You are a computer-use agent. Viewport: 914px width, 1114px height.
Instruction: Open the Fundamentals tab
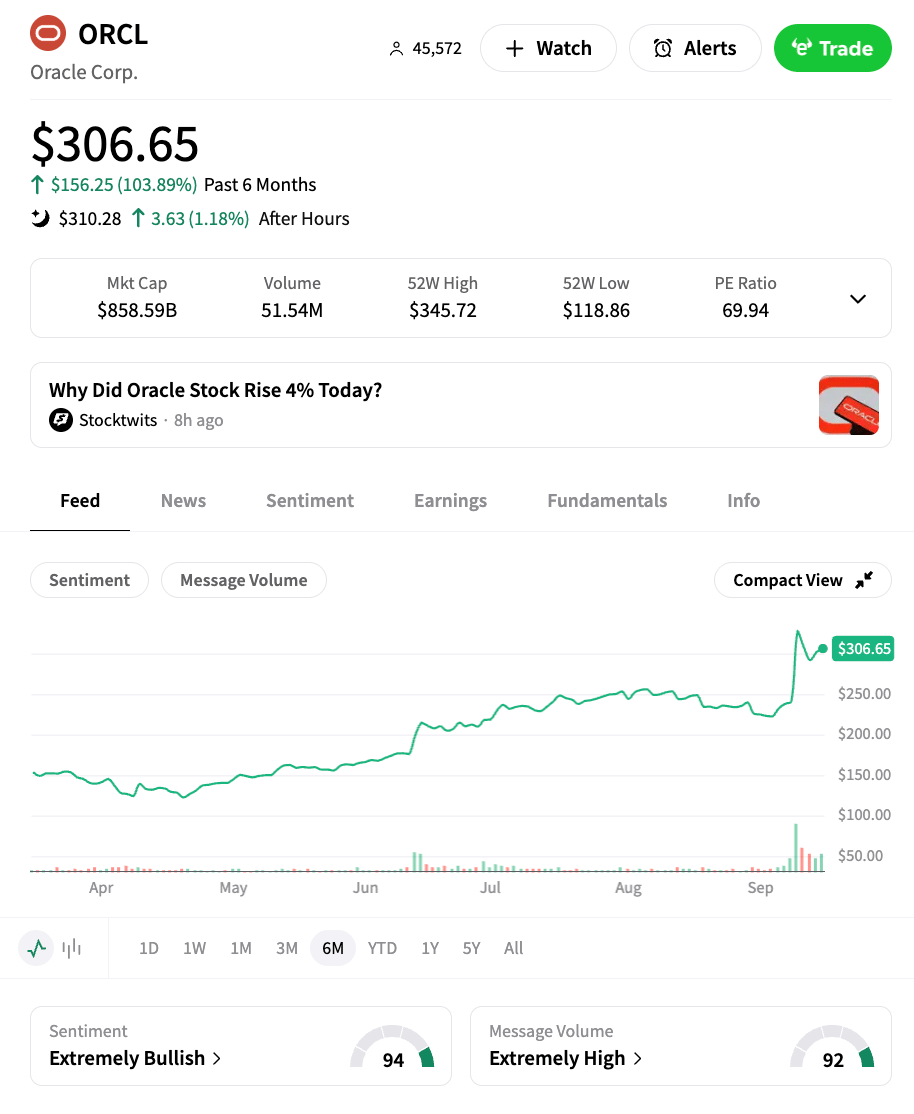tap(607, 501)
